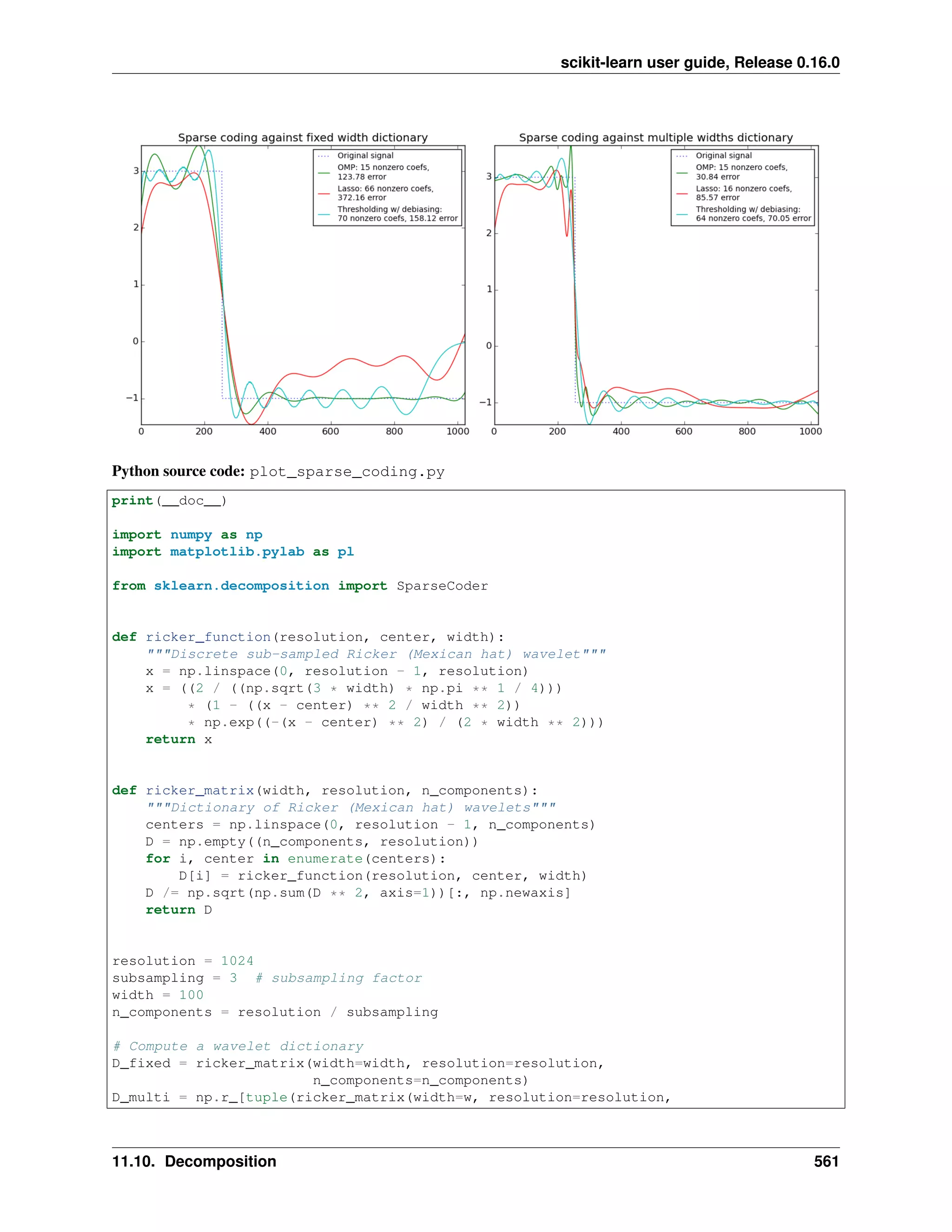Click the line '* (1 - ((x - center) ** 2 / width ** 2))'
952x1232 pixels.
tap(354, 706)
